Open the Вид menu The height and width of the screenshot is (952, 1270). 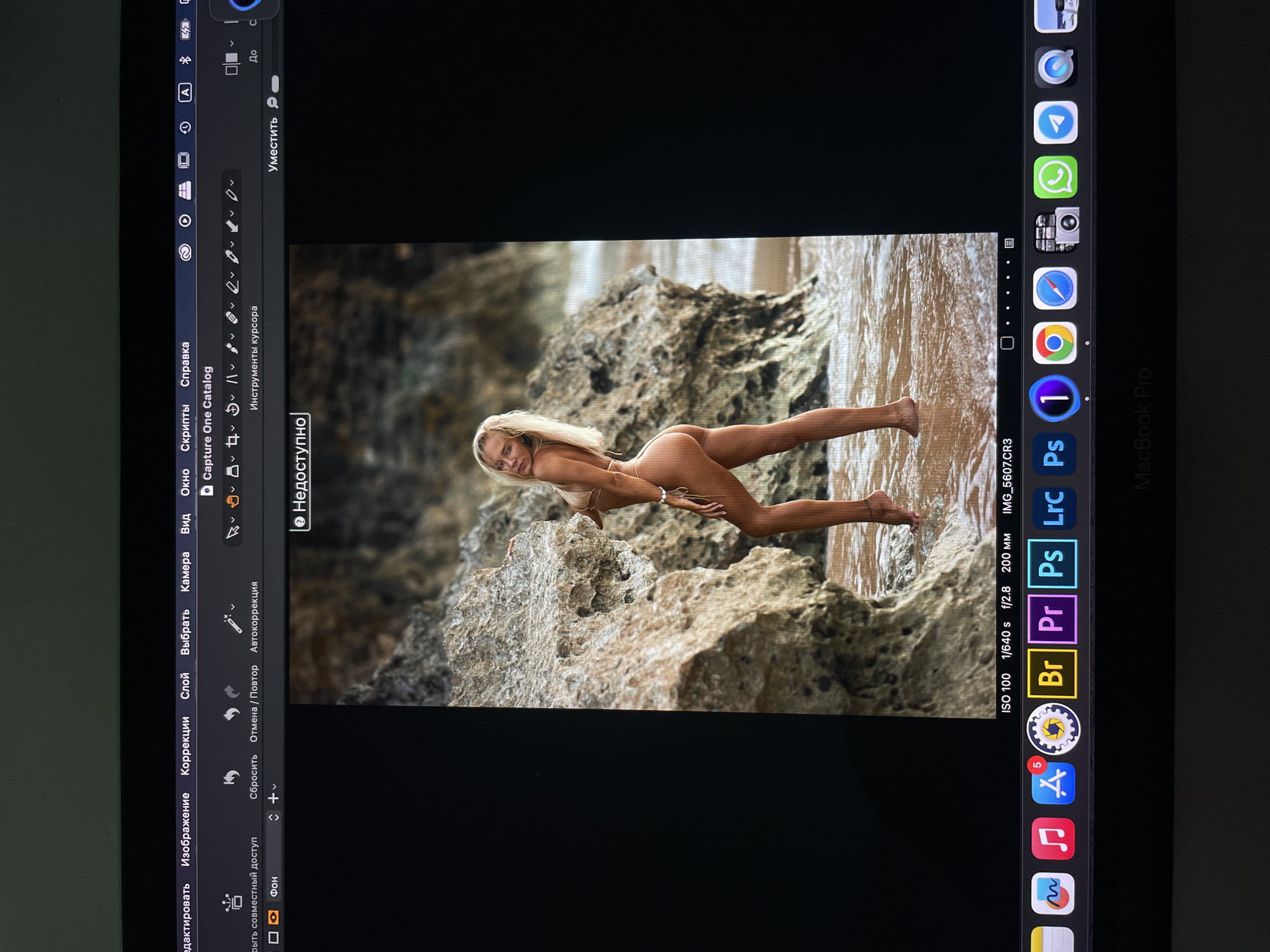185,524
